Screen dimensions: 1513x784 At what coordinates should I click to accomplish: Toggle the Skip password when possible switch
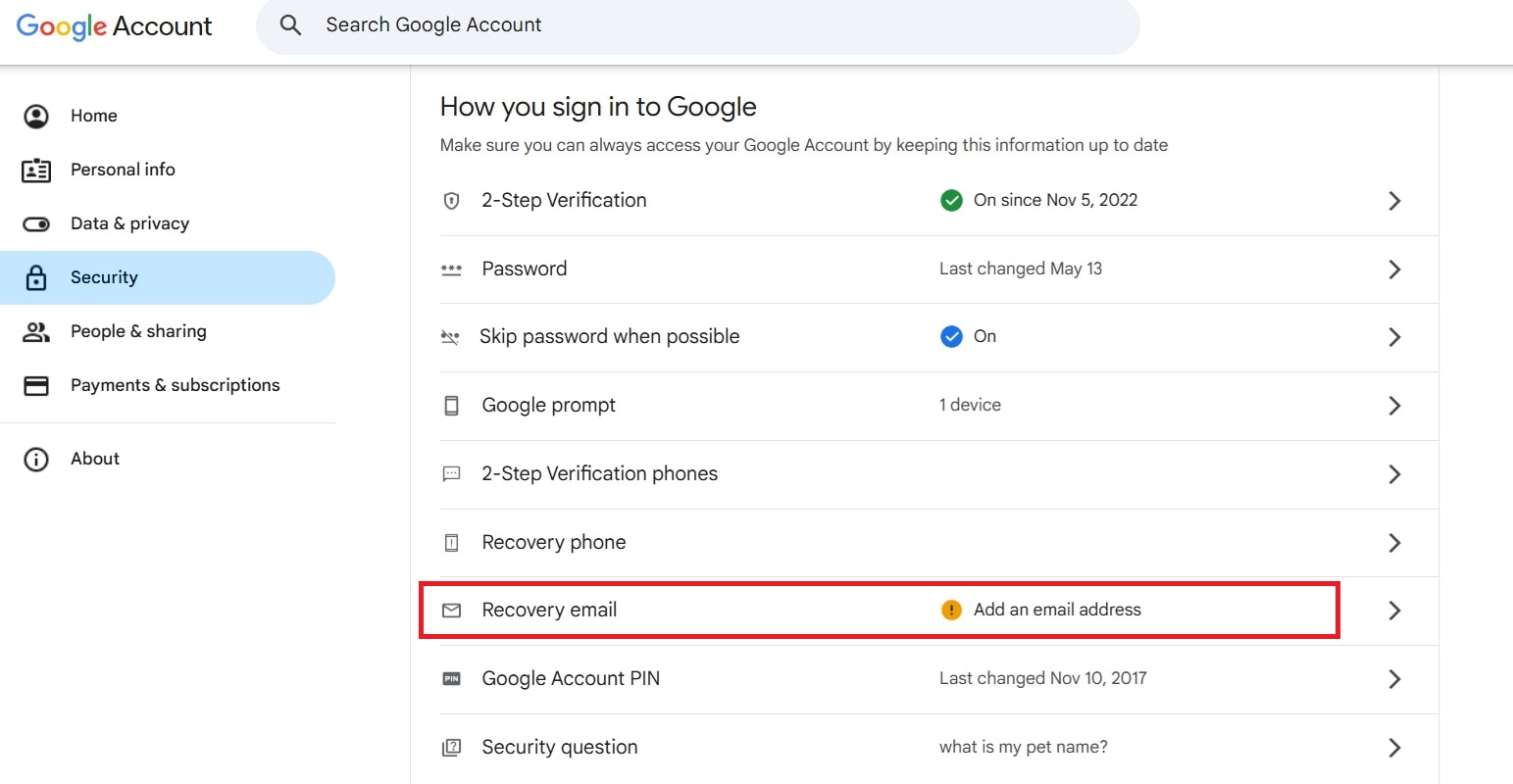pyautogui.click(x=951, y=336)
